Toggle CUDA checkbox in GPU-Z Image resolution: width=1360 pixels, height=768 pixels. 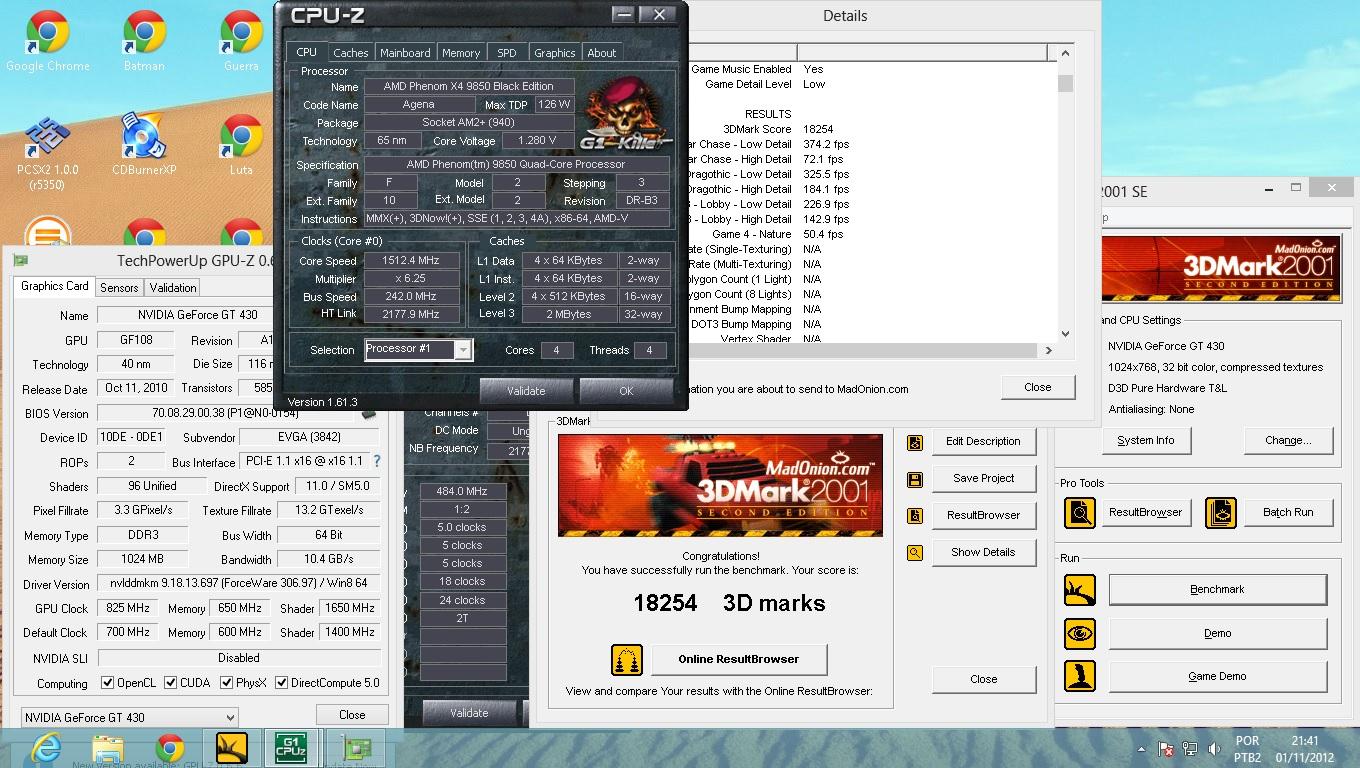click(169, 683)
